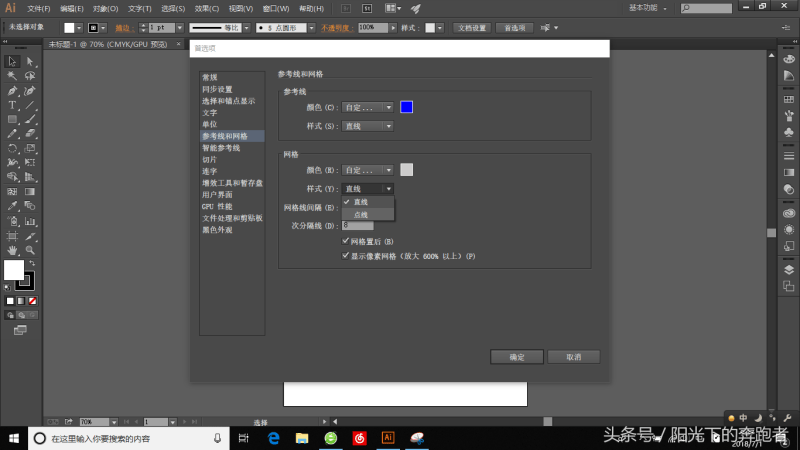Switch paint mode to Gradient

(x=21, y=301)
